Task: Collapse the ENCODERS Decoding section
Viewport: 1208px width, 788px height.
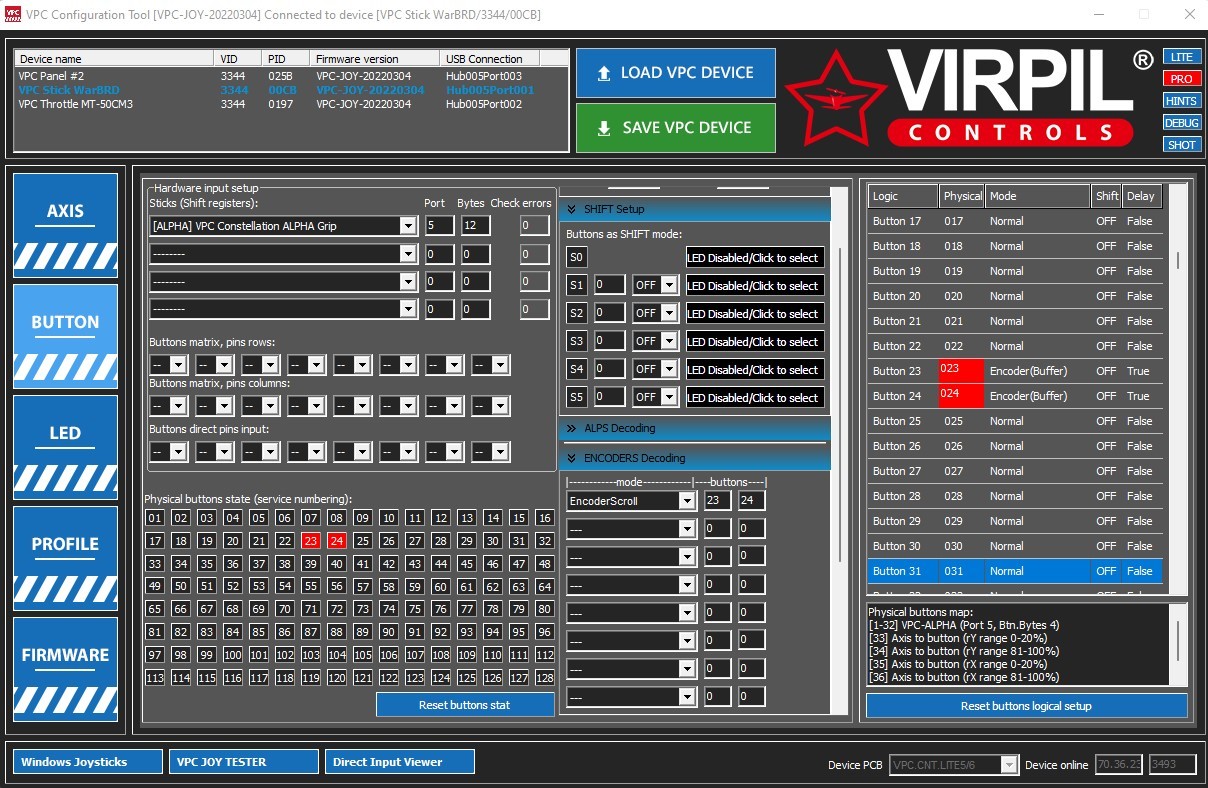Action: (695, 458)
